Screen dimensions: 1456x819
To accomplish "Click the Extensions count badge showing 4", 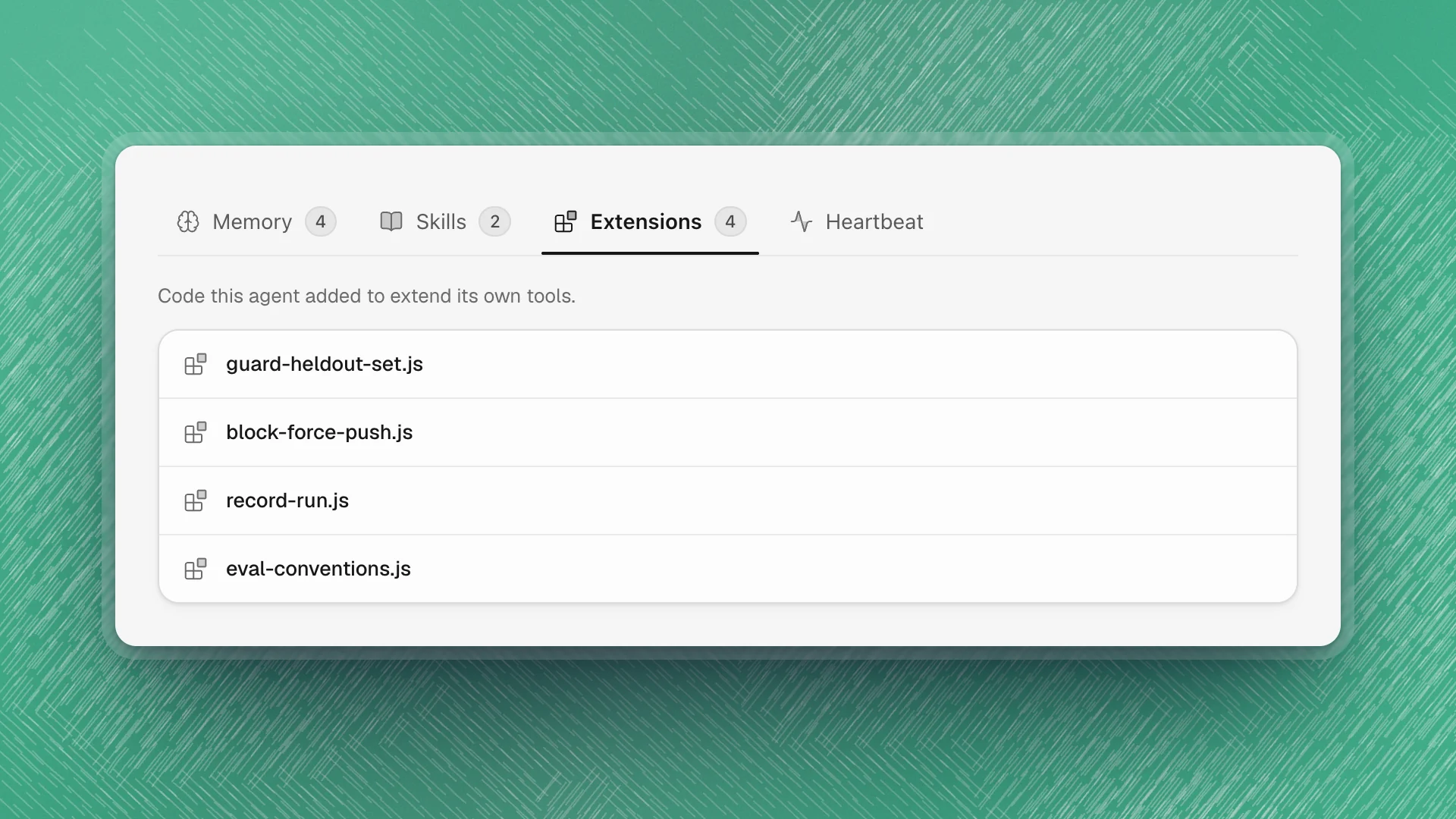I will 730,221.
